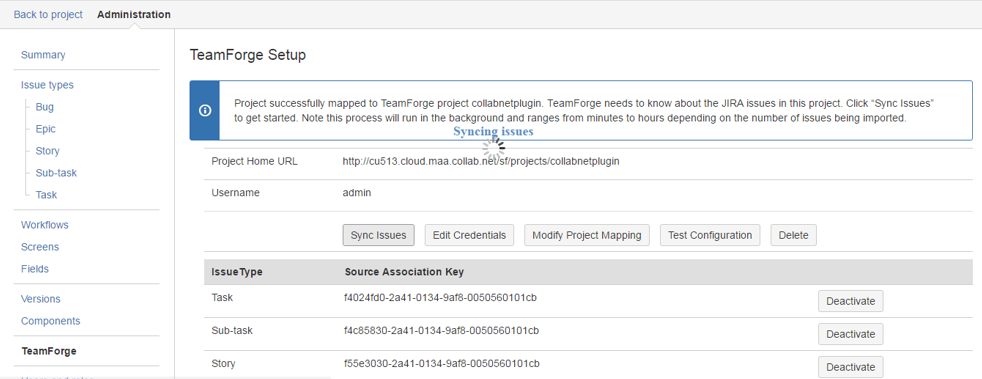Click the Syncing issues loading spinner

(x=494, y=148)
